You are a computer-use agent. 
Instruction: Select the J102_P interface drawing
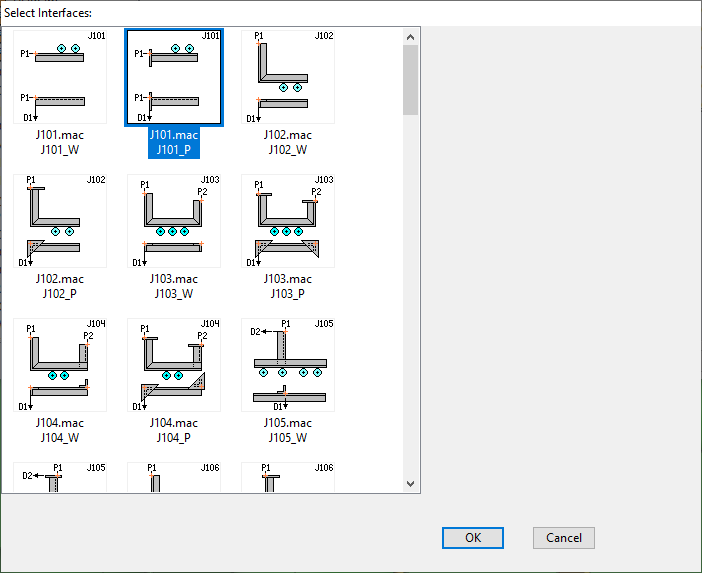point(60,221)
